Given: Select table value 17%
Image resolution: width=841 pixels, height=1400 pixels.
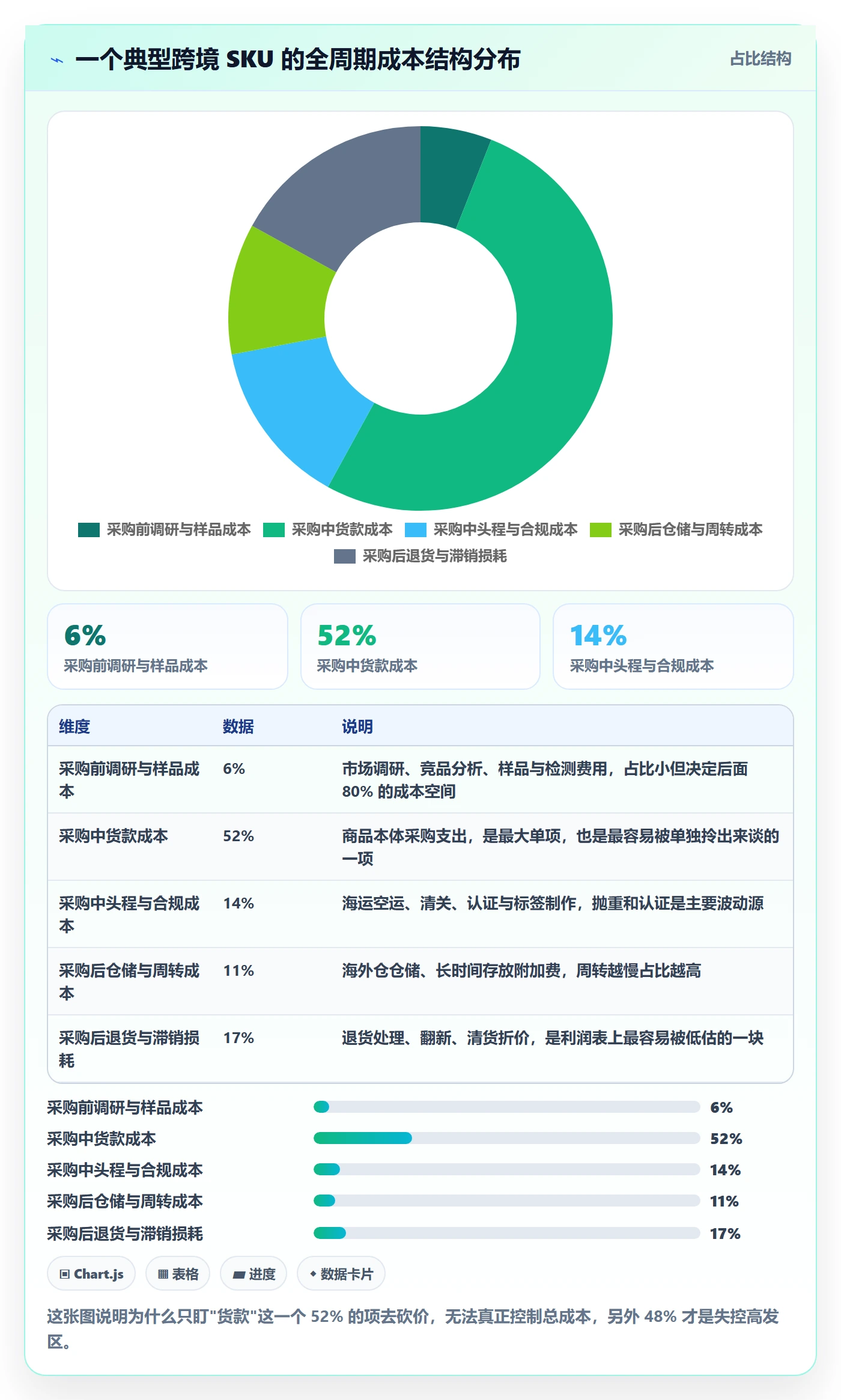Looking at the screenshot, I should tap(238, 1038).
